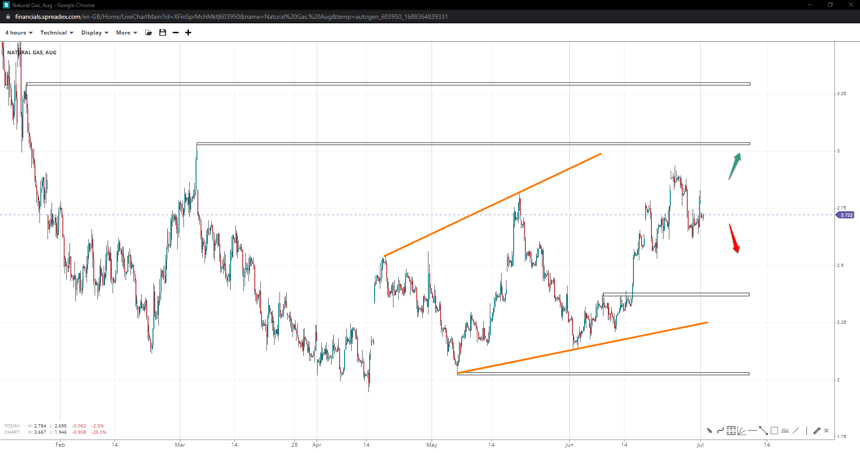Select the fan lines drawing tool

click(742, 431)
